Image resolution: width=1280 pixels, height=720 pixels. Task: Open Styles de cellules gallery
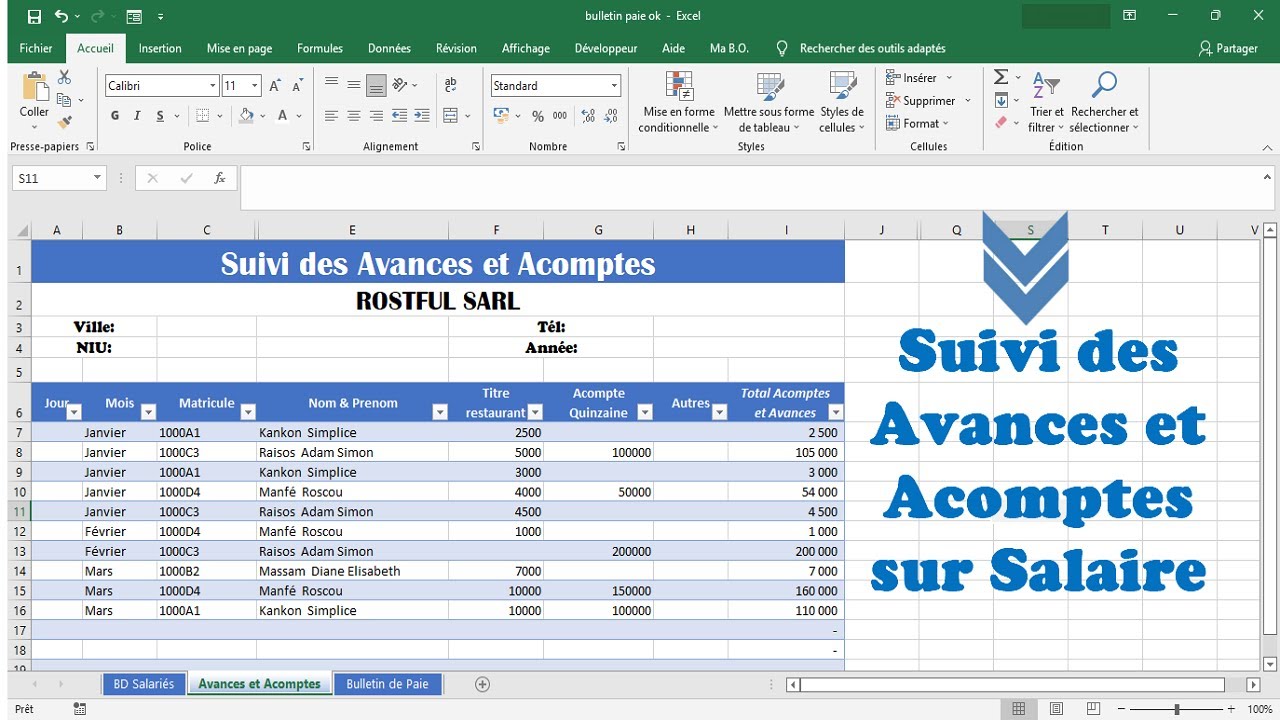click(842, 102)
